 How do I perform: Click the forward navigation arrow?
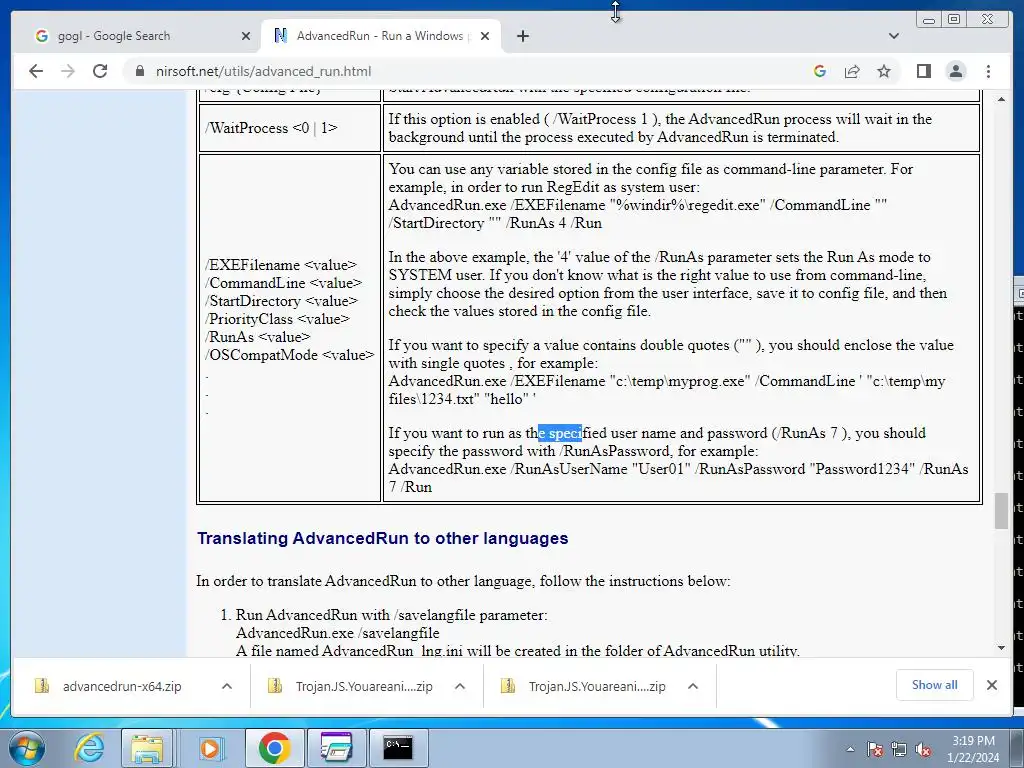[68, 71]
